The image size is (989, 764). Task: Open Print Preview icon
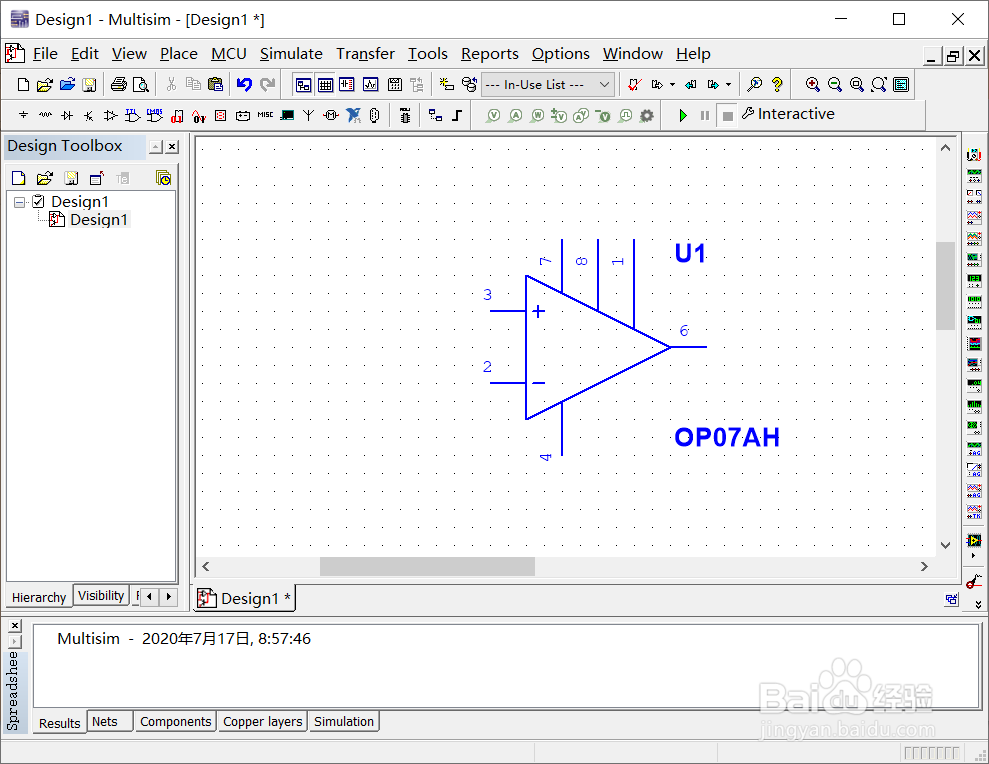coord(141,85)
